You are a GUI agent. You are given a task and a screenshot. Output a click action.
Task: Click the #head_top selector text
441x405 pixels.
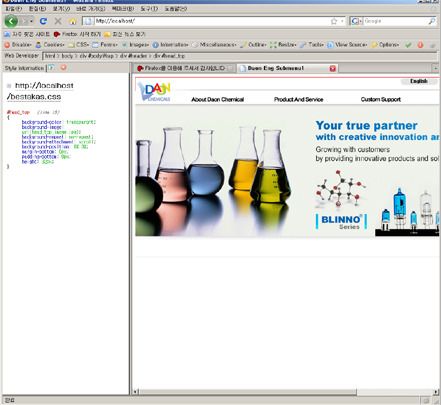point(18,112)
